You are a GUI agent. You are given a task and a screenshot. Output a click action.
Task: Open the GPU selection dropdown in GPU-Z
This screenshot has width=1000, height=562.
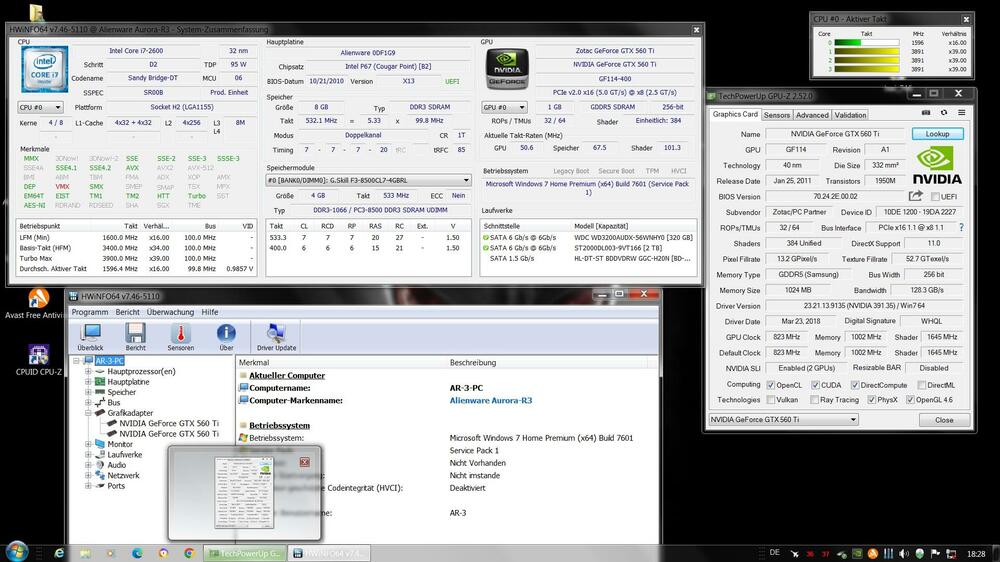coord(783,419)
